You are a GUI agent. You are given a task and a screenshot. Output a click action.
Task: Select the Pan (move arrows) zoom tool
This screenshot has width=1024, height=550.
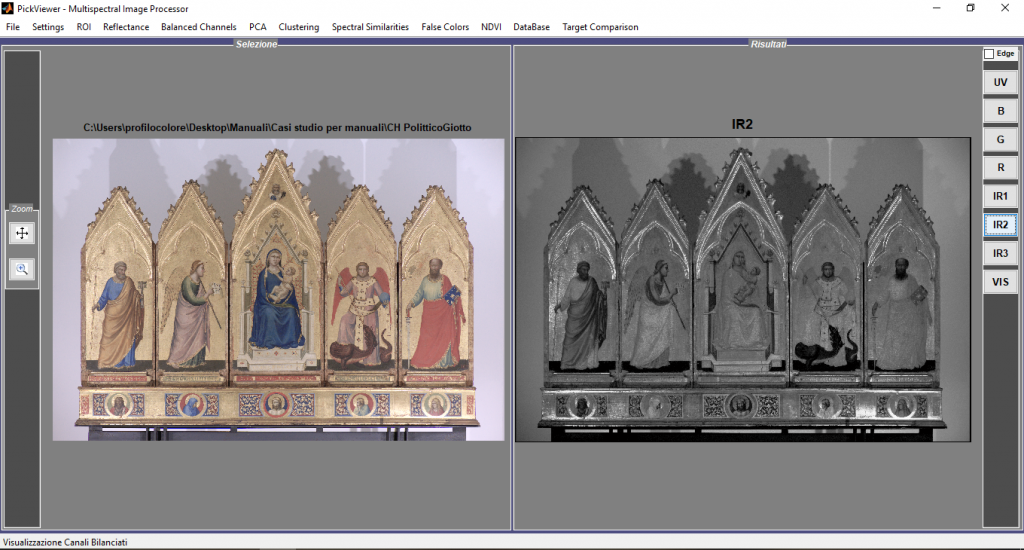click(22, 233)
